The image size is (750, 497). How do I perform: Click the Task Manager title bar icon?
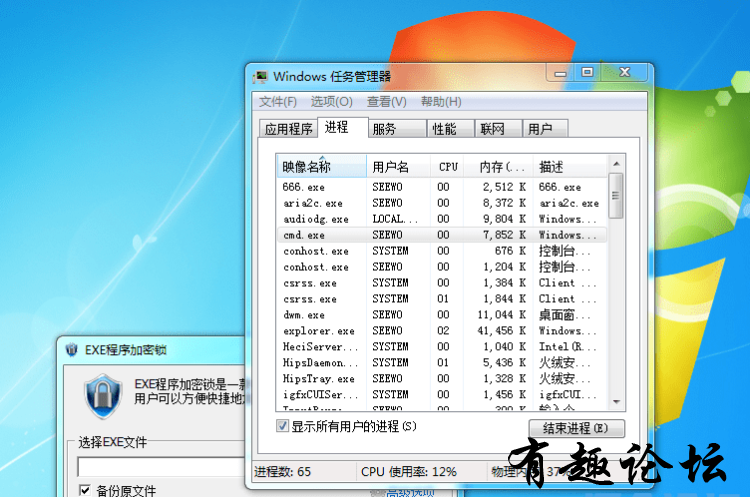click(261, 77)
